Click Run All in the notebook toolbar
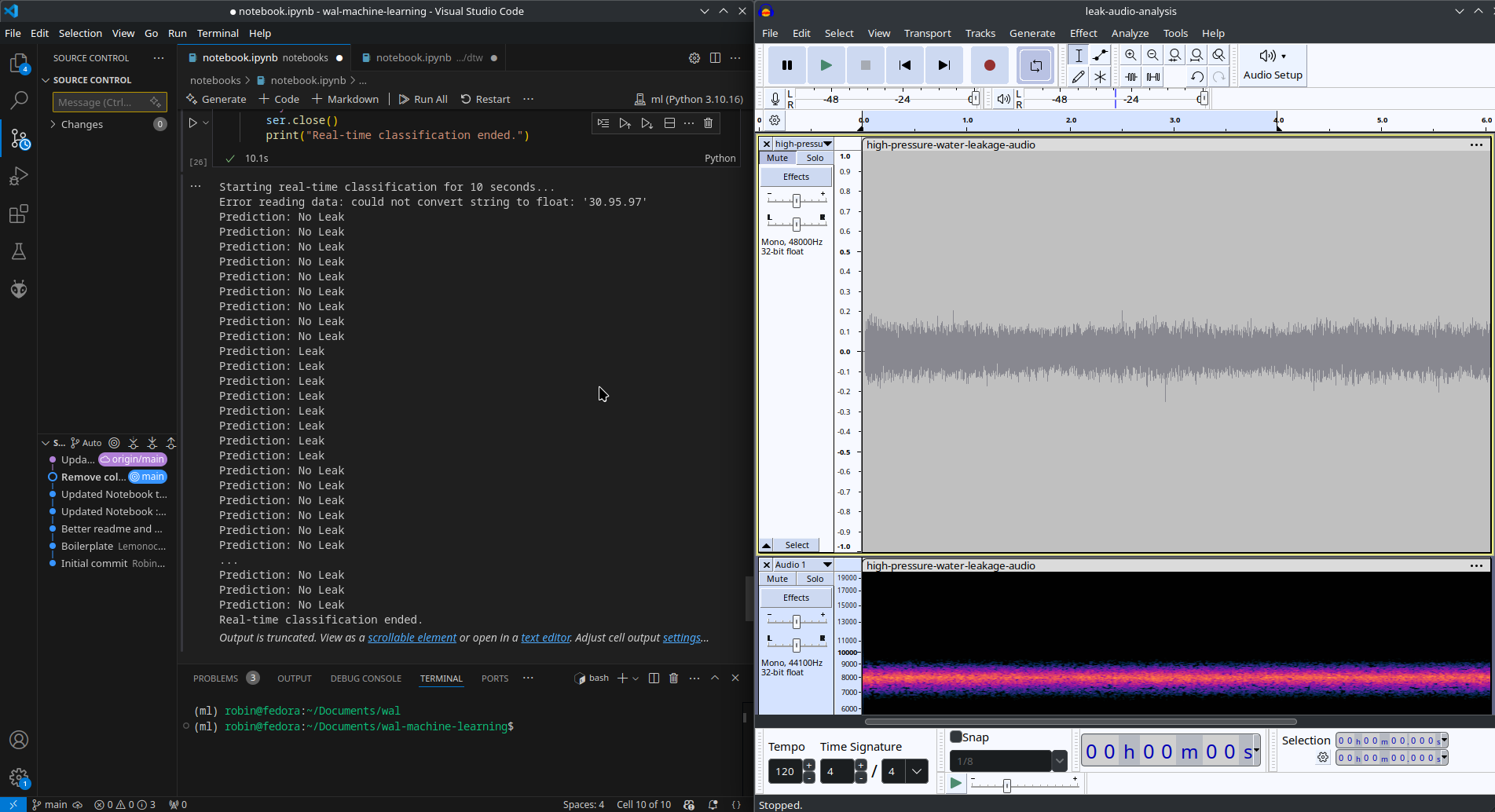This screenshot has height=812, width=1495. tap(423, 99)
